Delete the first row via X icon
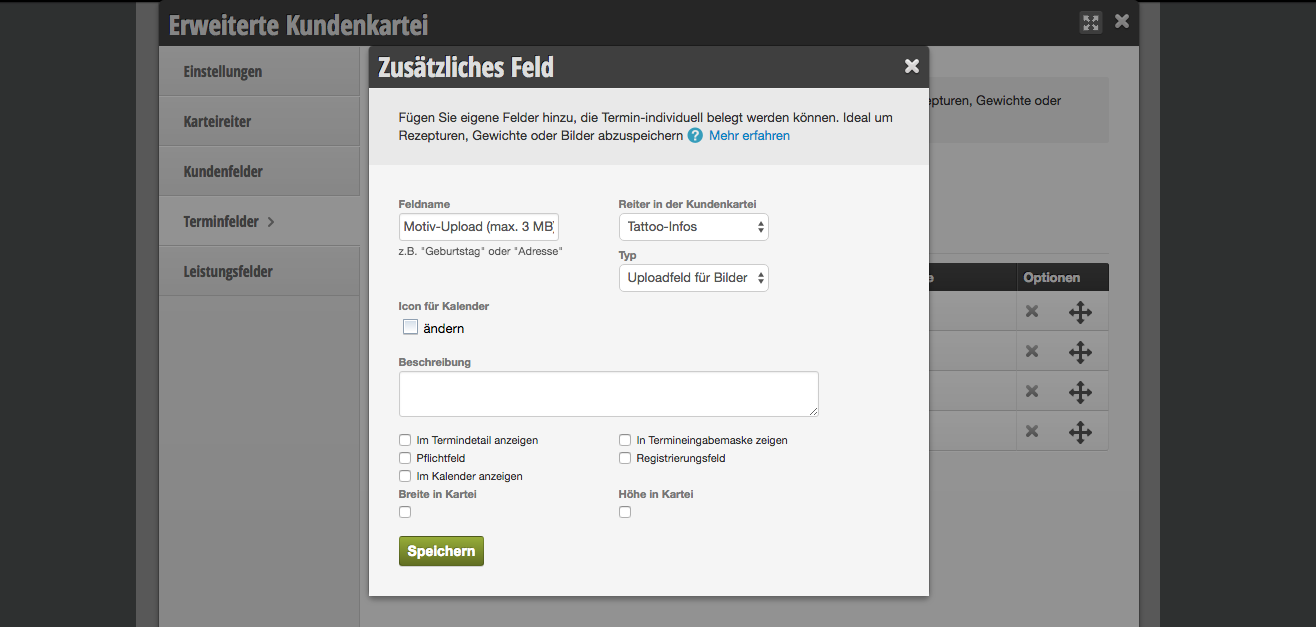Screen dimensions: 1316x627 (1032, 312)
